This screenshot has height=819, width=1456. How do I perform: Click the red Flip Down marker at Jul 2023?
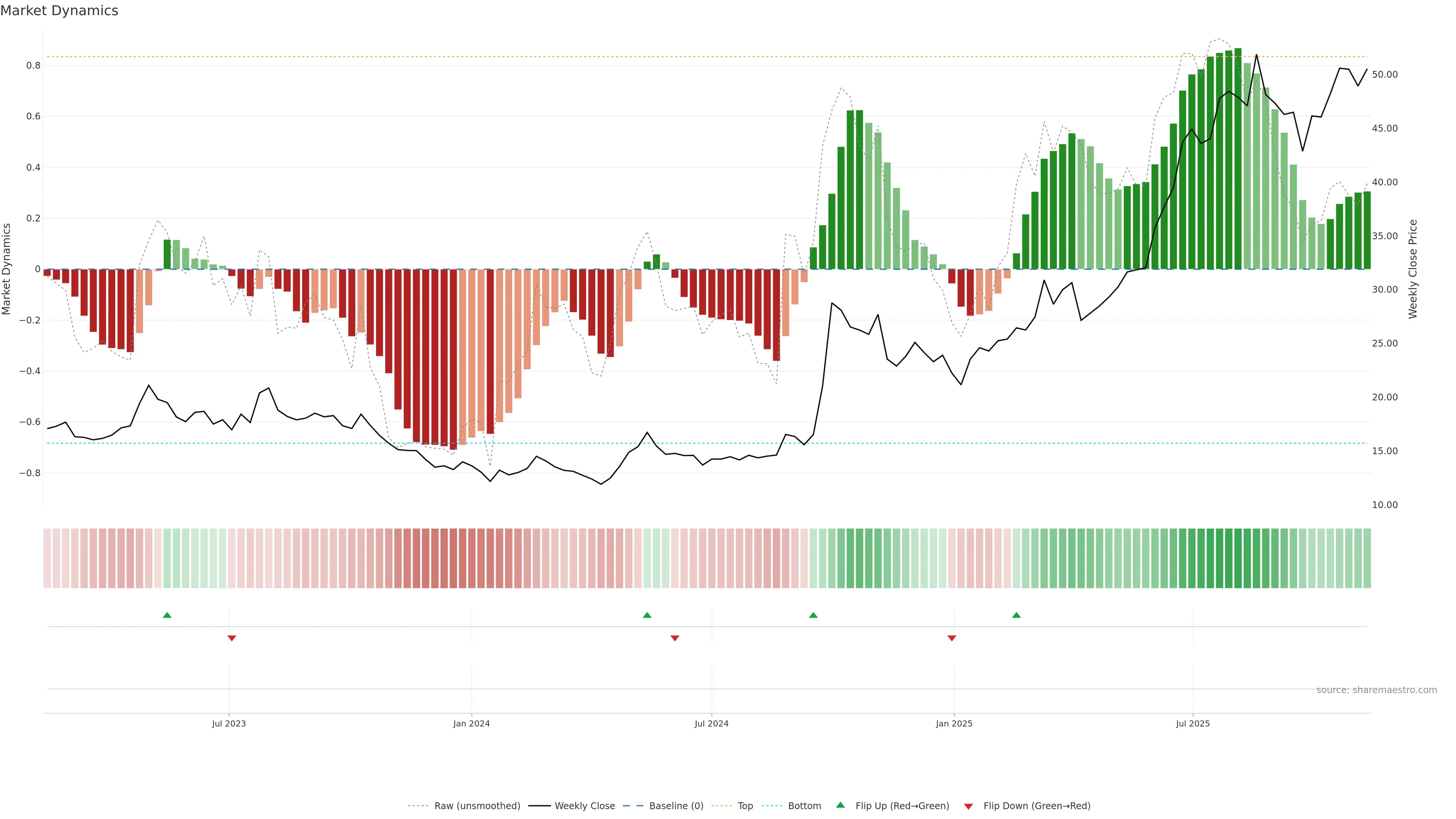tap(232, 638)
